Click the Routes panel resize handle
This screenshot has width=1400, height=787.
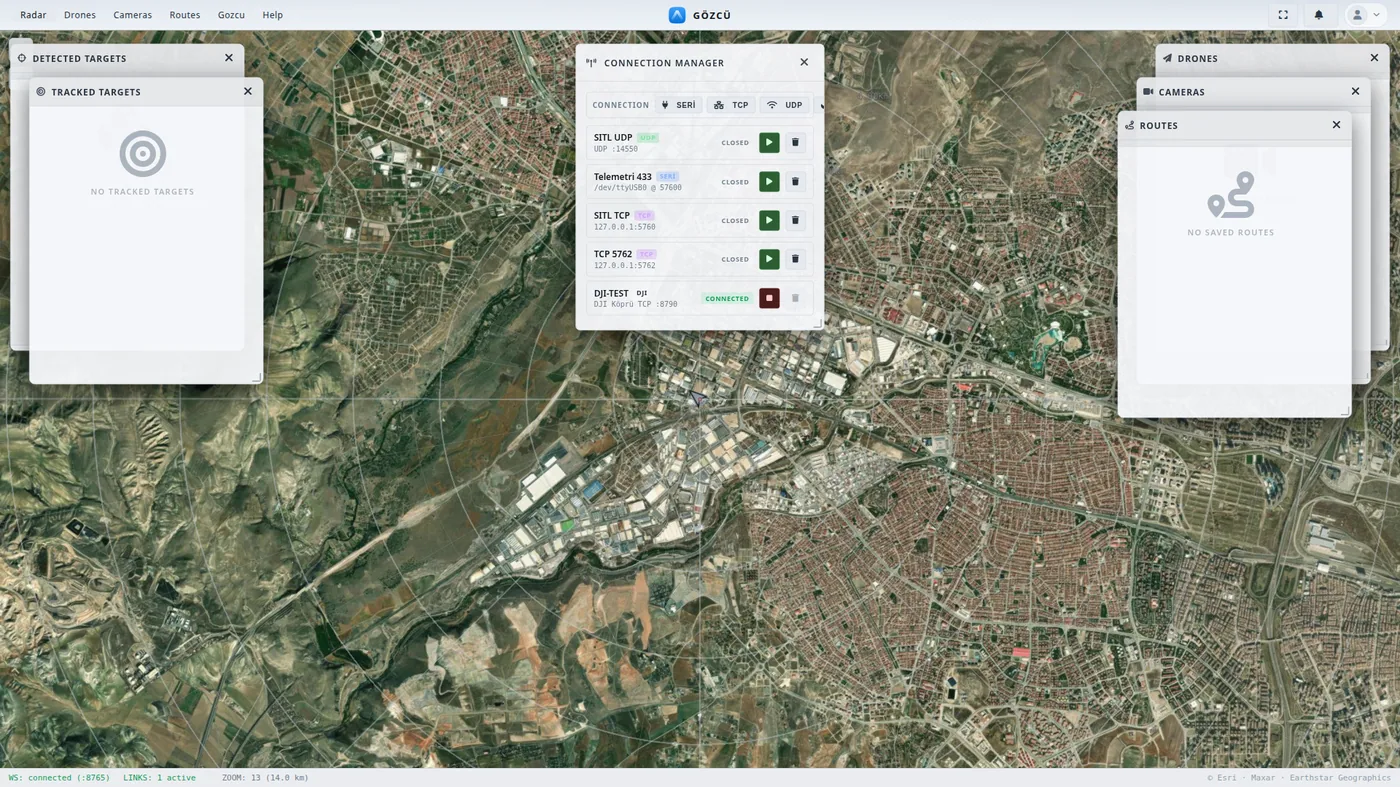click(1344, 411)
